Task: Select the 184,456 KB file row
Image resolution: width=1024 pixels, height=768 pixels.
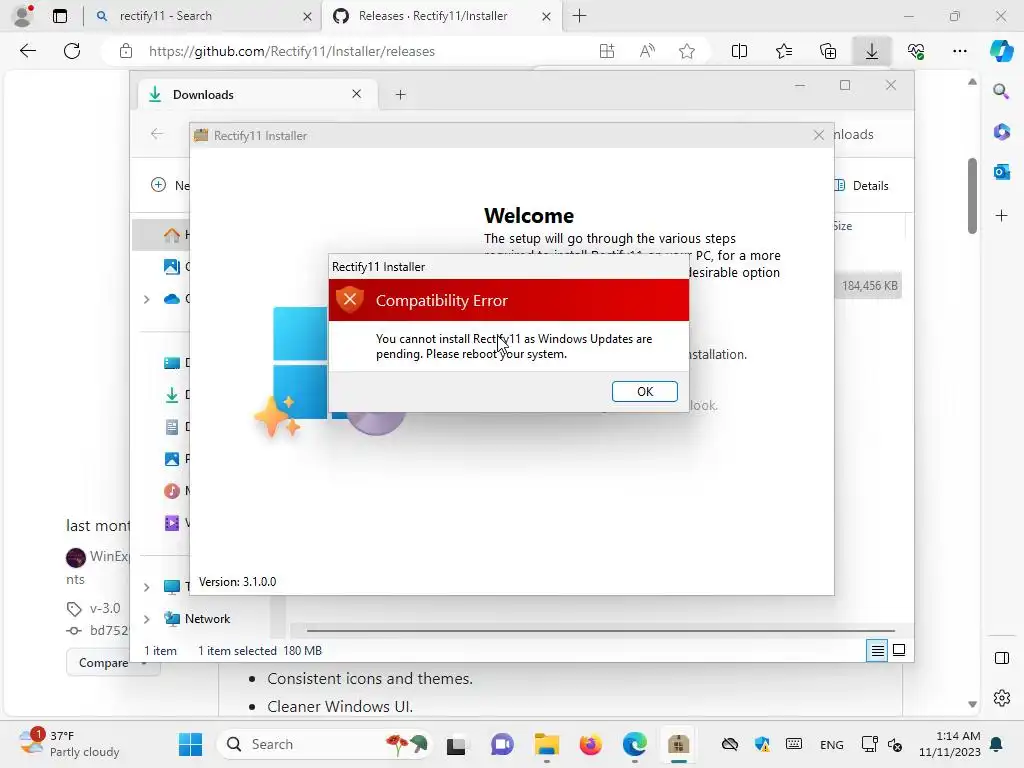Action: click(x=867, y=285)
